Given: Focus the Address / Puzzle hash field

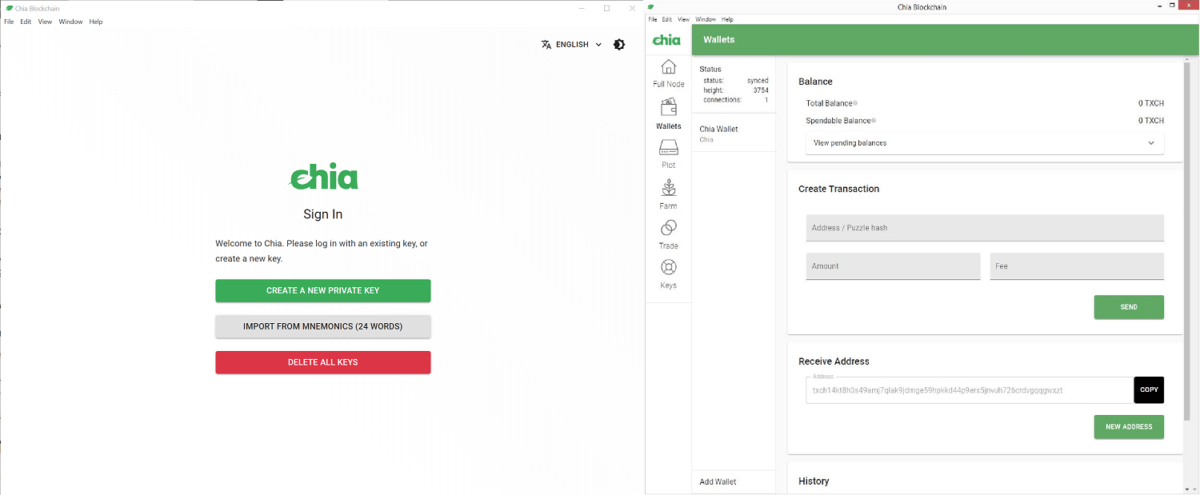Looking at the screenshot, I should (985, 228).
